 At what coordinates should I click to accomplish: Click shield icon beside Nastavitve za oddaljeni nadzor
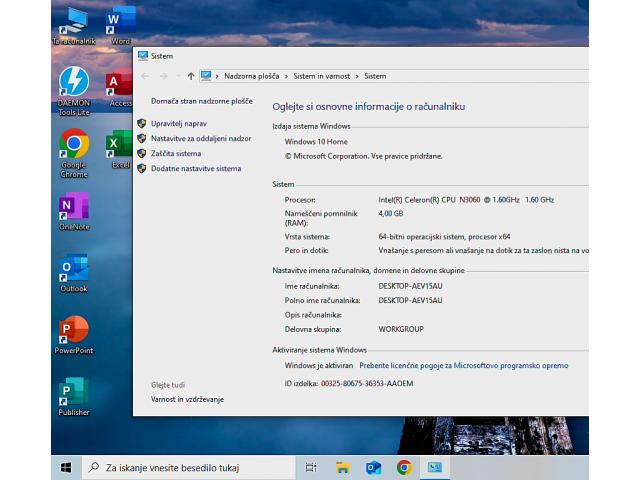142,138
